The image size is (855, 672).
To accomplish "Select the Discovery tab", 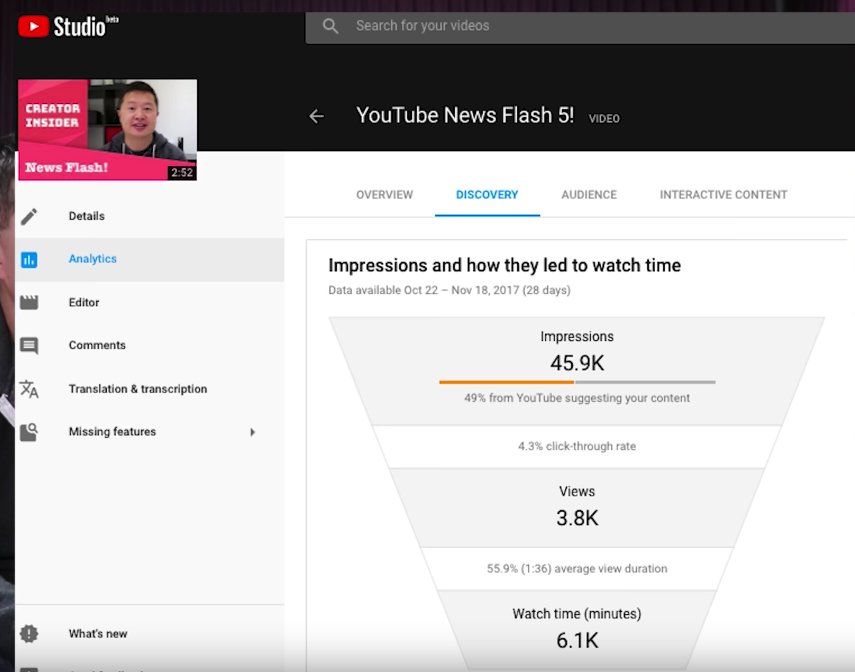I will click(487, 195).
